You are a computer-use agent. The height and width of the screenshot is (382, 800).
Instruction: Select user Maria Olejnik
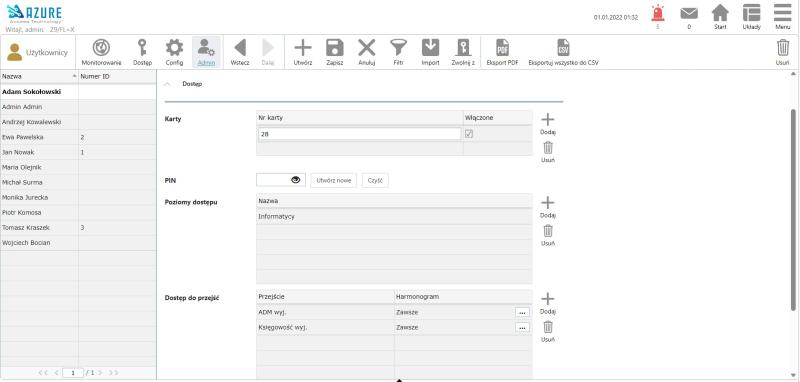(x=78, y=167)
